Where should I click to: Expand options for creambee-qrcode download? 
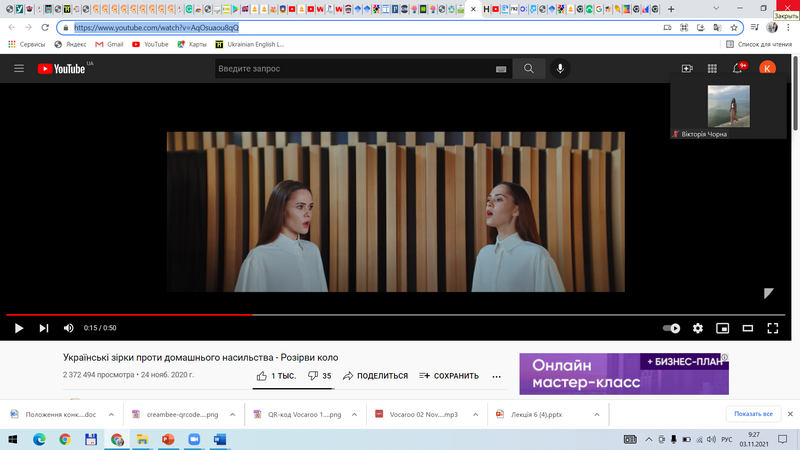233,414
